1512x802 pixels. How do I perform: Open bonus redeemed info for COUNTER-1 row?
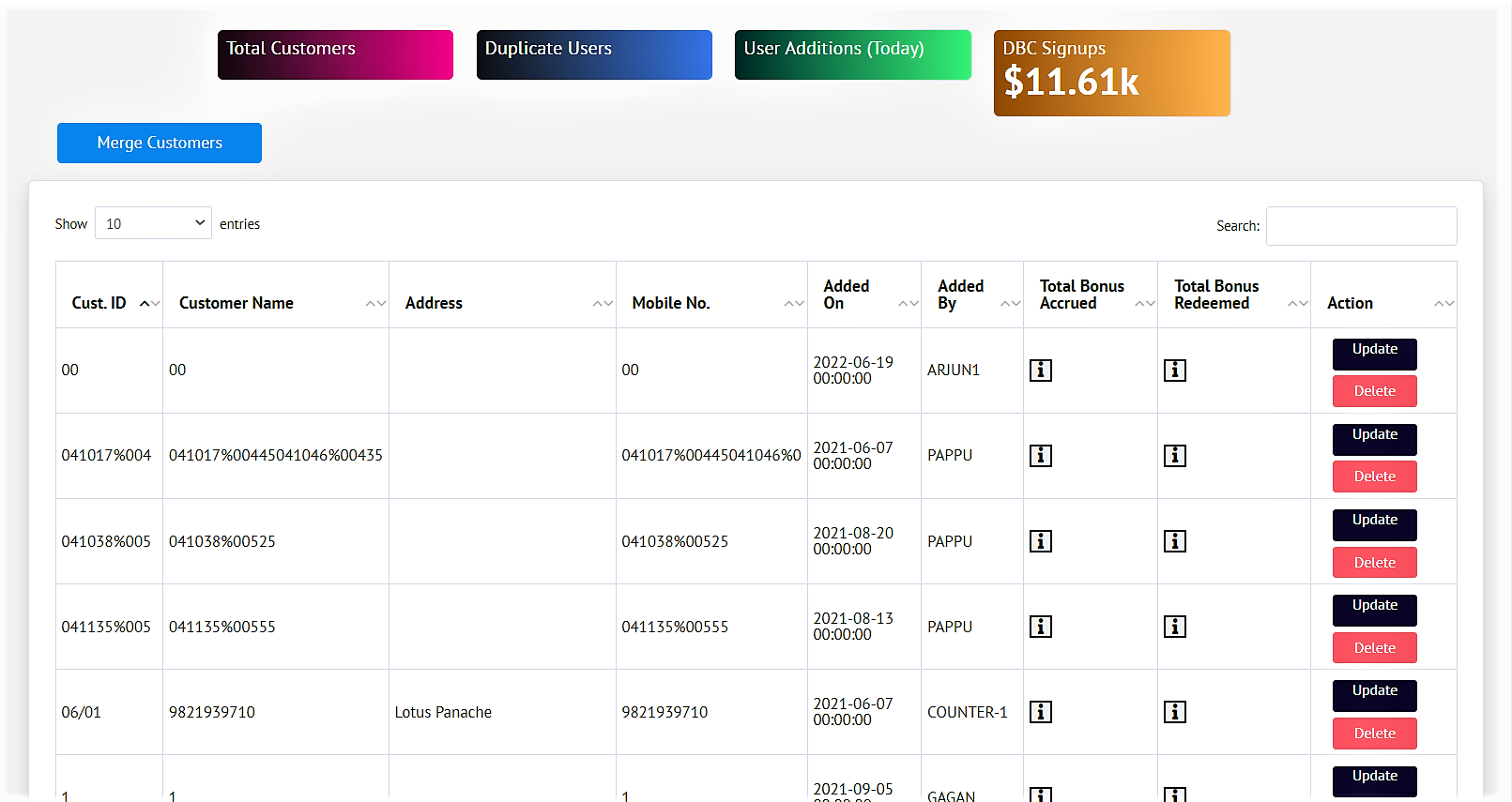1174,712
